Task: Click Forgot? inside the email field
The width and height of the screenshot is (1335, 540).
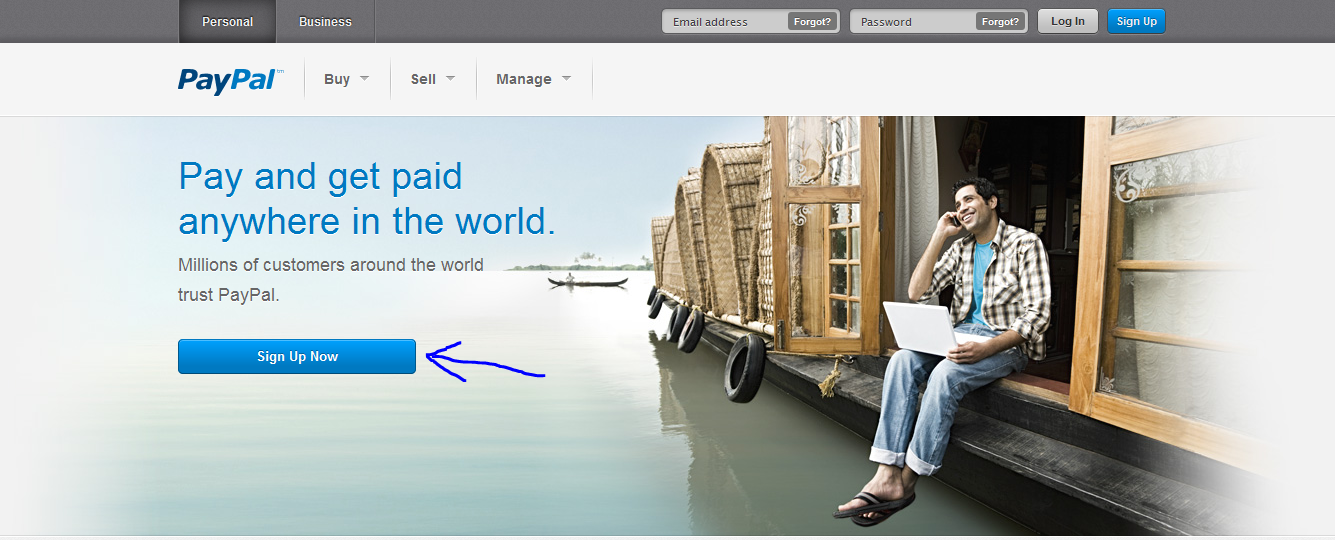Action: point(811,22)
